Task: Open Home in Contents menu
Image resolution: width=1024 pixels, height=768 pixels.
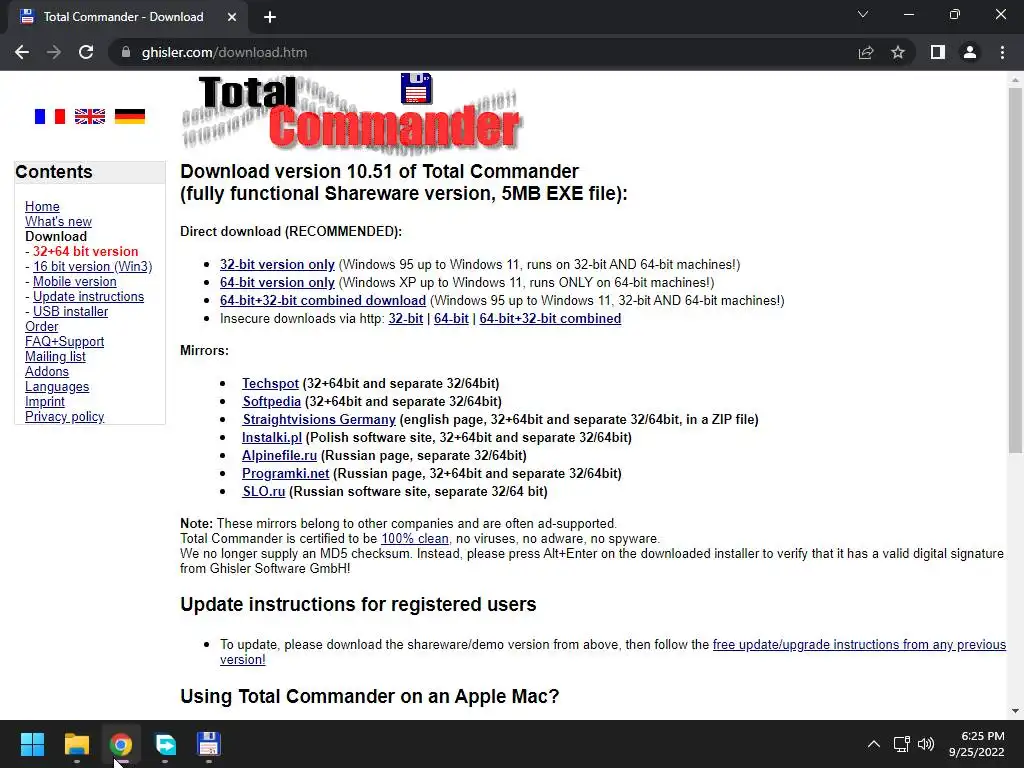Action: tap(42, 206)
